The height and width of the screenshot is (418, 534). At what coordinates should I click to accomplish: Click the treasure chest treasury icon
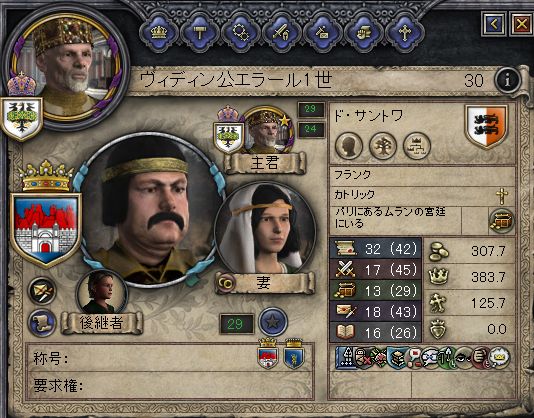502,221
